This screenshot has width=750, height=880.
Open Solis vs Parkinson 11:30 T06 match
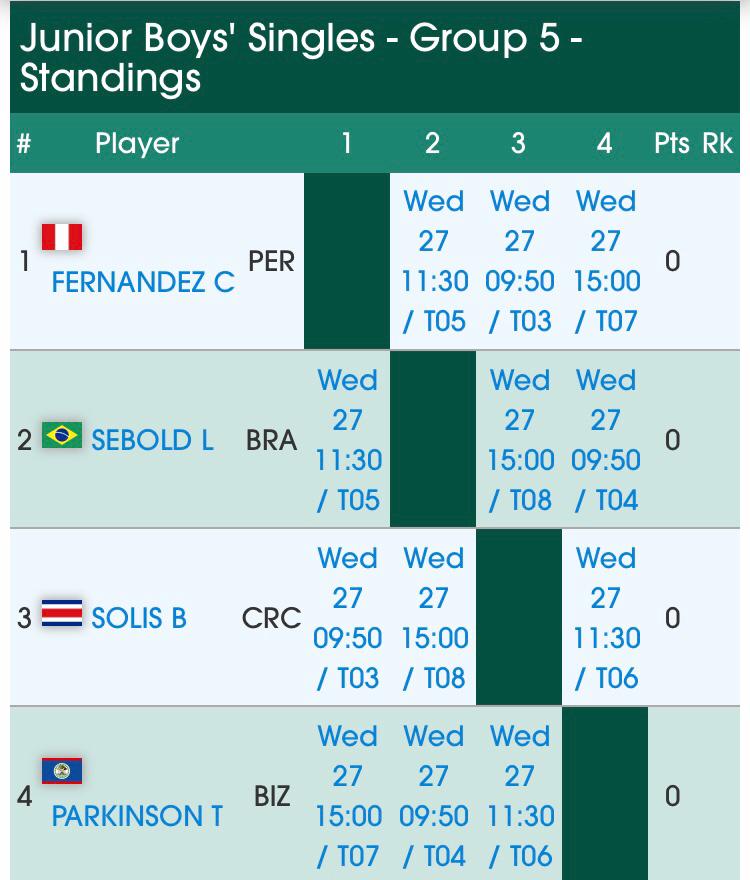pos(605,618)
